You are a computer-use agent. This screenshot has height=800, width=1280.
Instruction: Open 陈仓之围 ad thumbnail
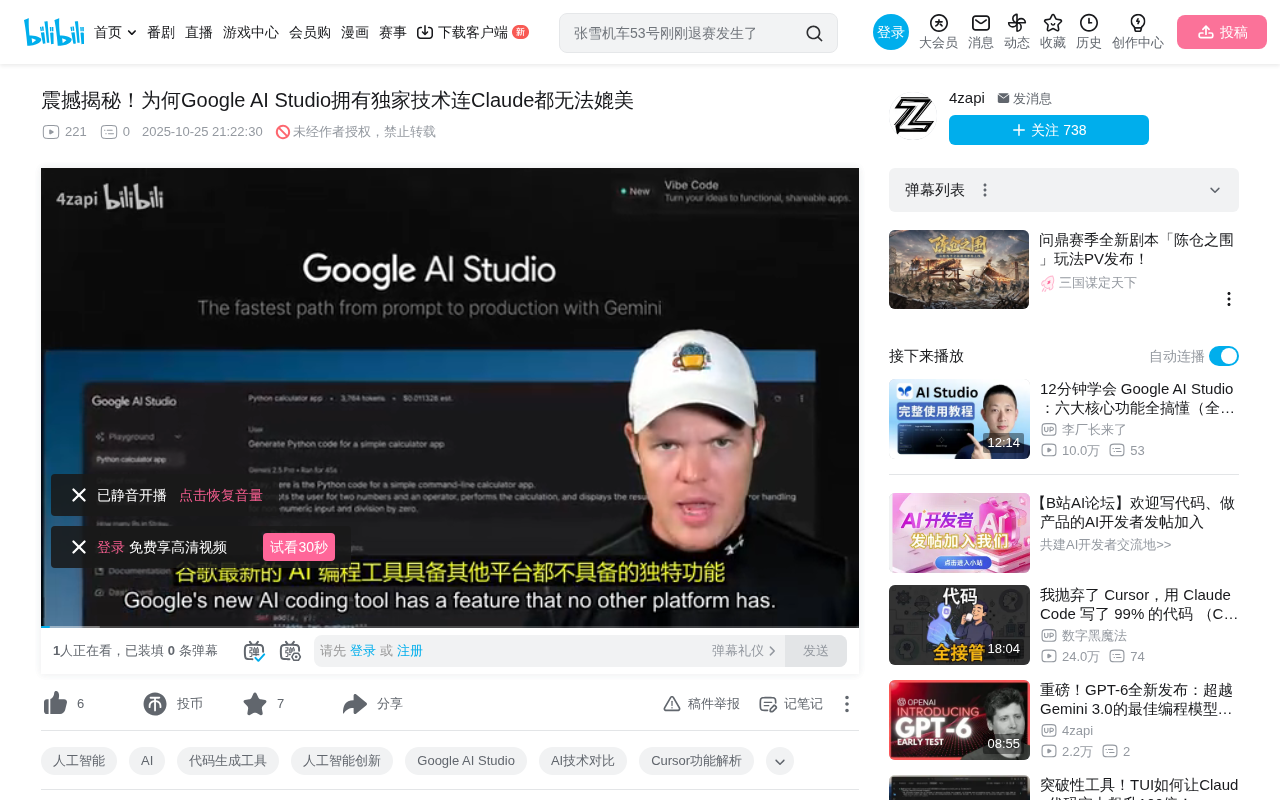959,269
